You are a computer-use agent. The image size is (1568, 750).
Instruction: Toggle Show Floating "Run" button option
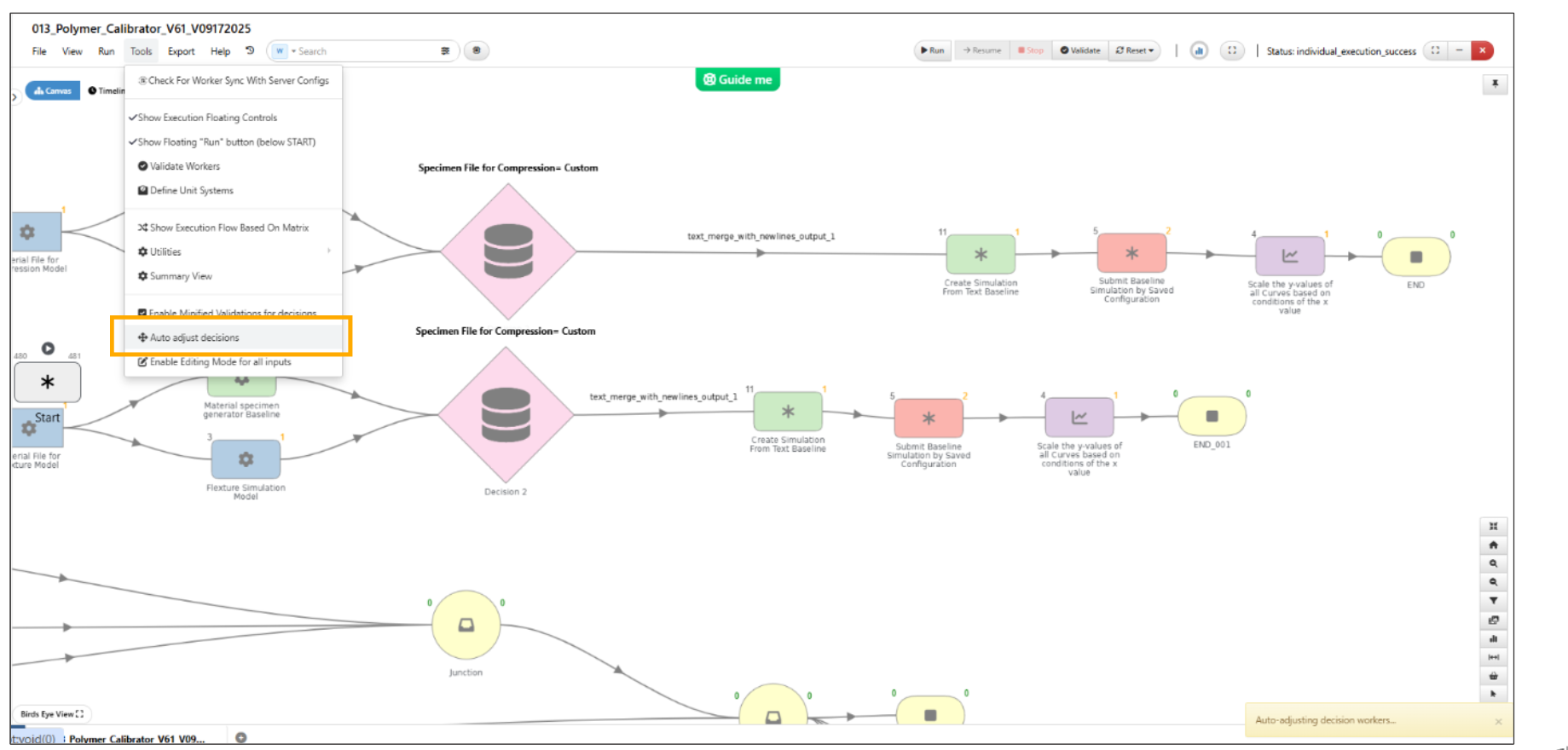[226, 142]
